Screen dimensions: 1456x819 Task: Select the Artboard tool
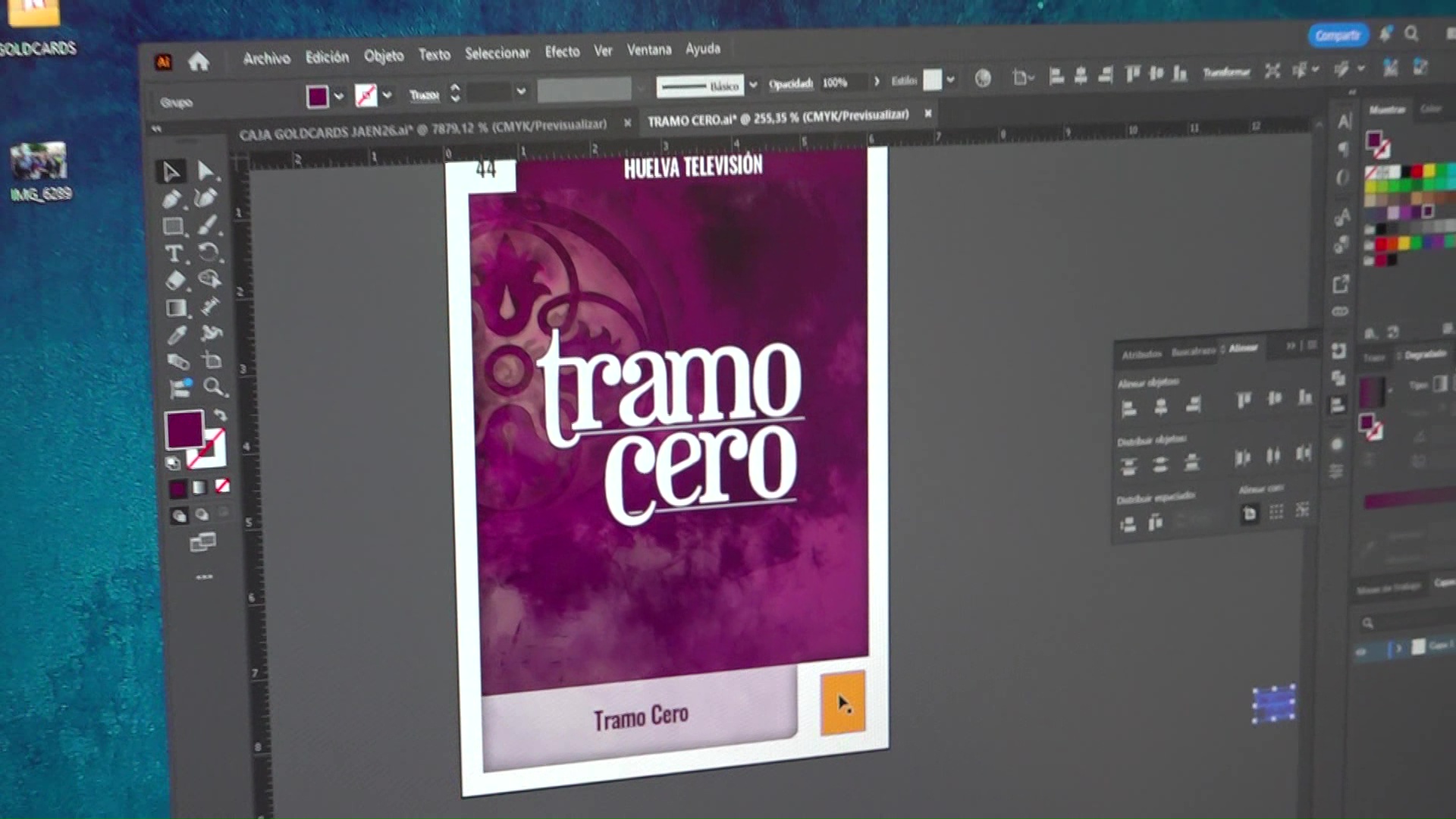click(212, 361)
